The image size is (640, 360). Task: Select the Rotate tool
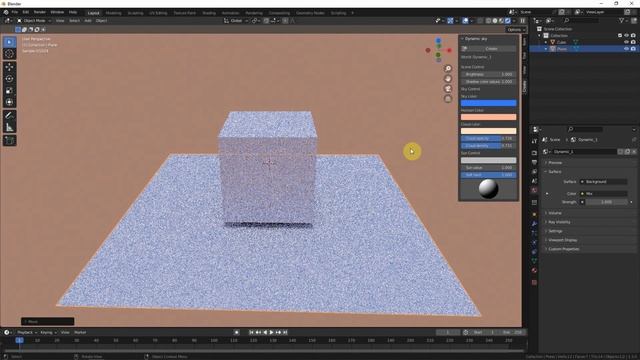point(9,79)
